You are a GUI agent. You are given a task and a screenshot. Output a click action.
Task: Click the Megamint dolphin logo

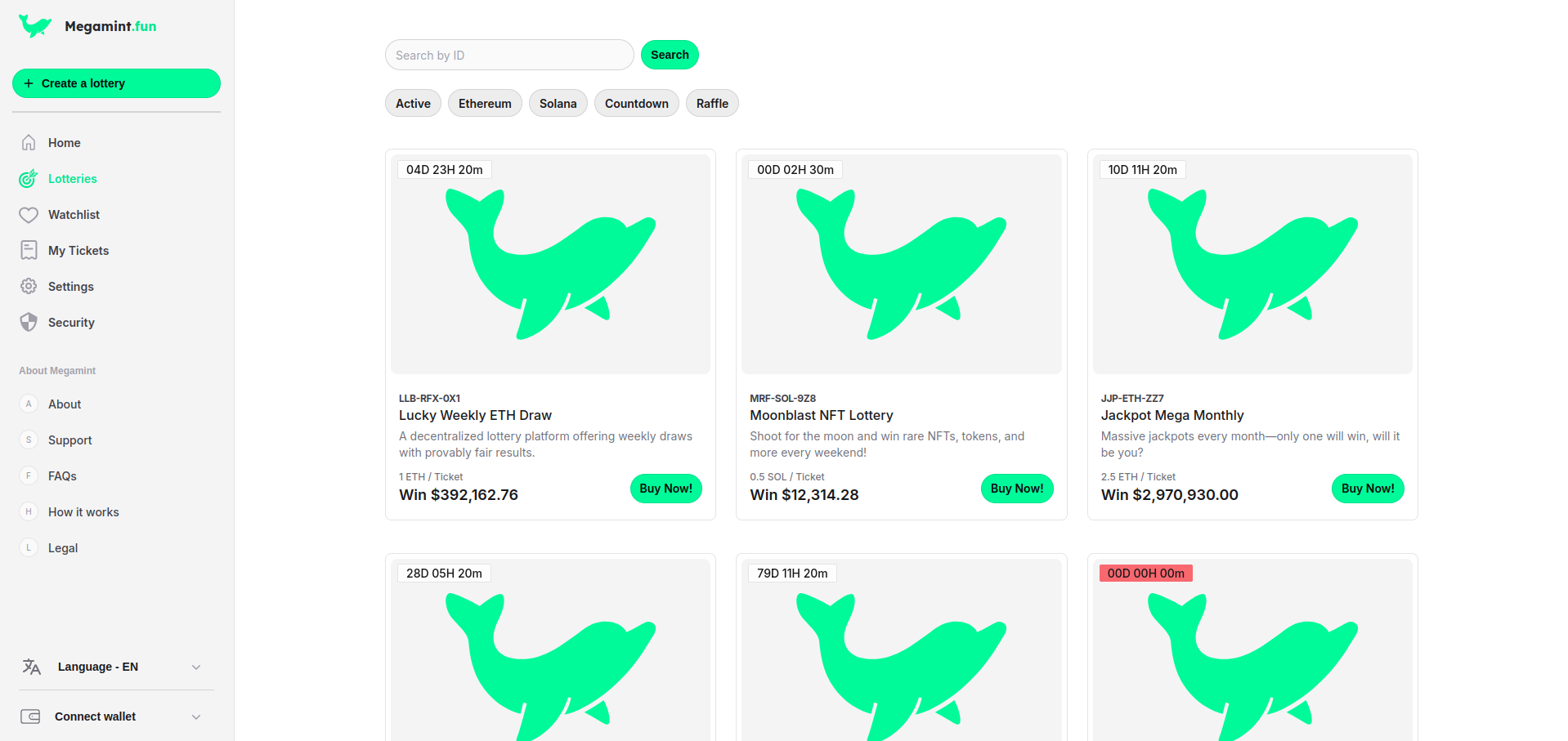[x=34, y=26]
